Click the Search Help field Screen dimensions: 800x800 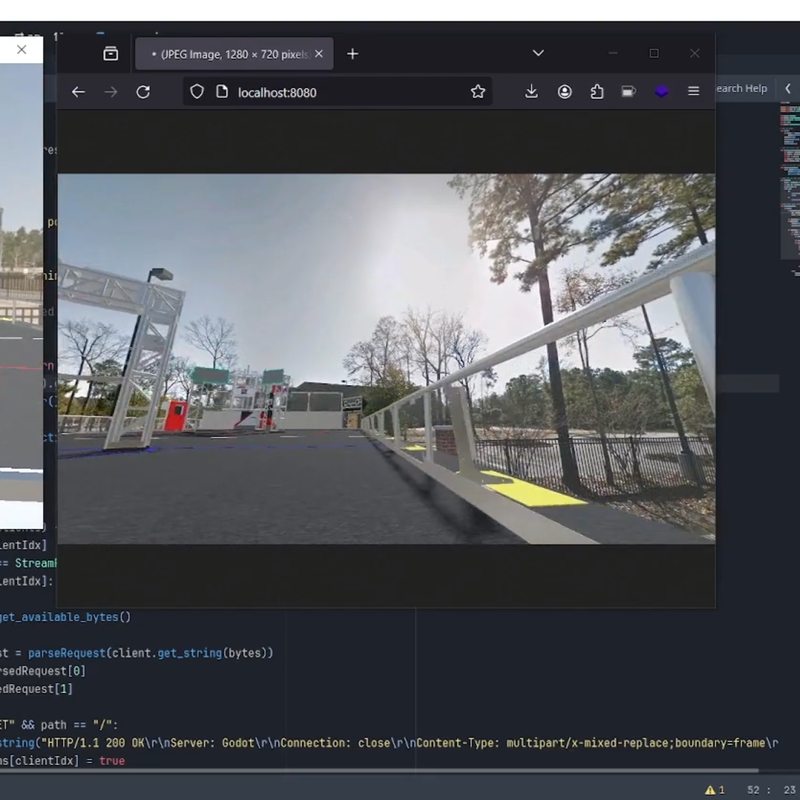(x=742, y=89)
